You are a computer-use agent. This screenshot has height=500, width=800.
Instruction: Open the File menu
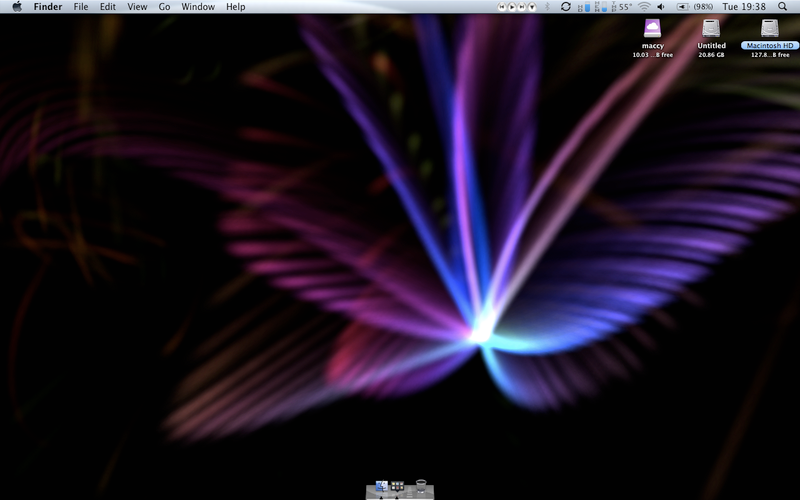[81, 7]
